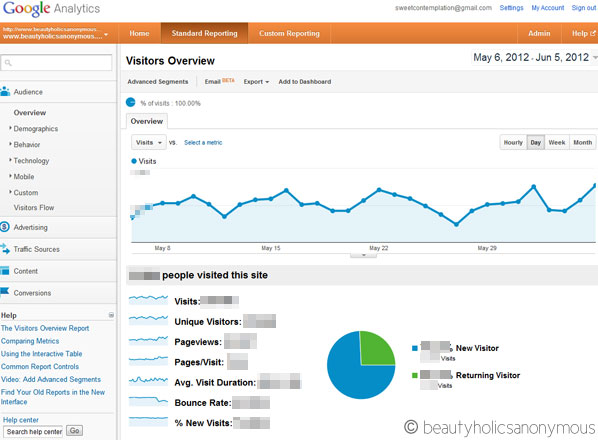This screenshot has height=440, width=598.
Task: Click the Content page icon
Action: point(5,271)
